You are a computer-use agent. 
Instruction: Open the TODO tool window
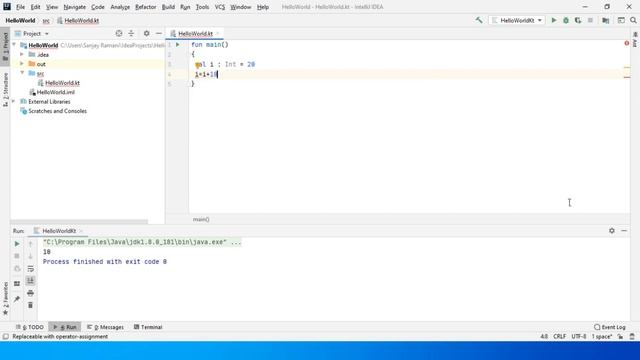point(30,327)
